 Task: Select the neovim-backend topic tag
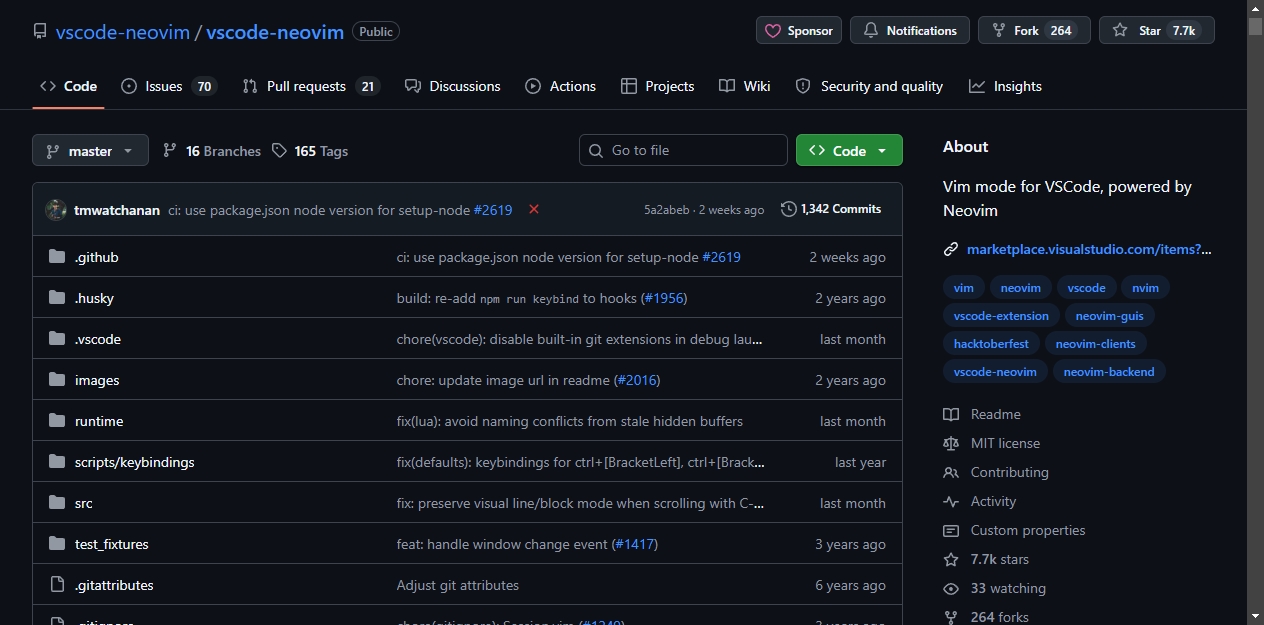[x=1109, y=372]
